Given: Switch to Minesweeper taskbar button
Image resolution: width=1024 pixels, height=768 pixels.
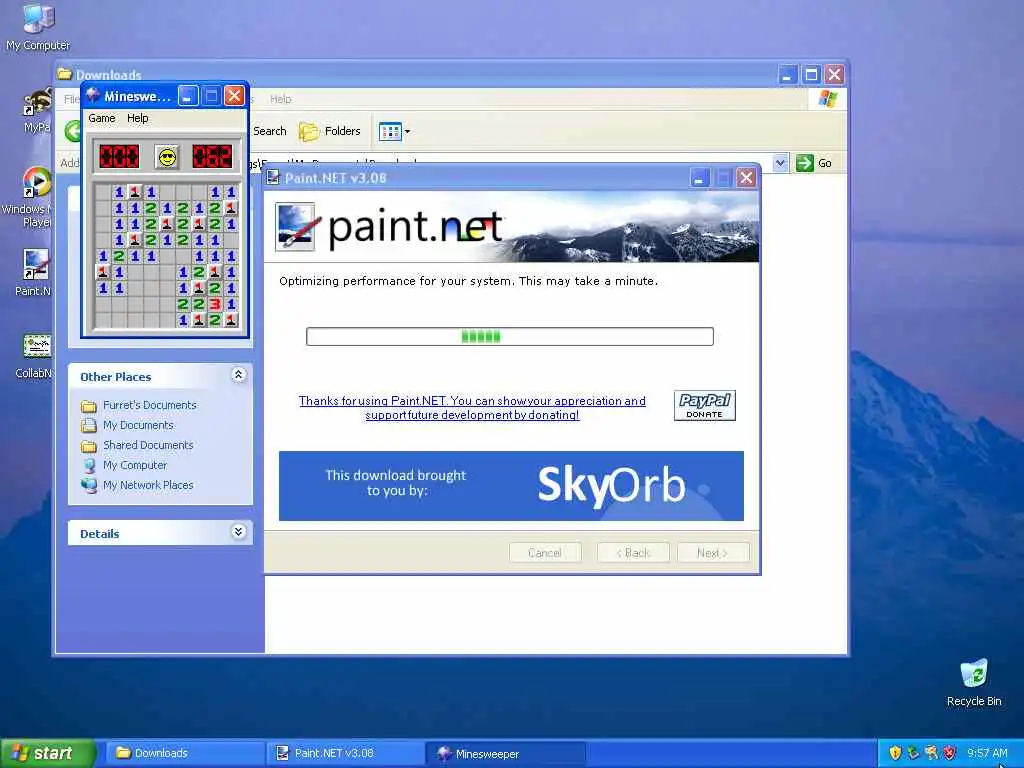Looking at the screenshot, I should (x=505, y=754).
